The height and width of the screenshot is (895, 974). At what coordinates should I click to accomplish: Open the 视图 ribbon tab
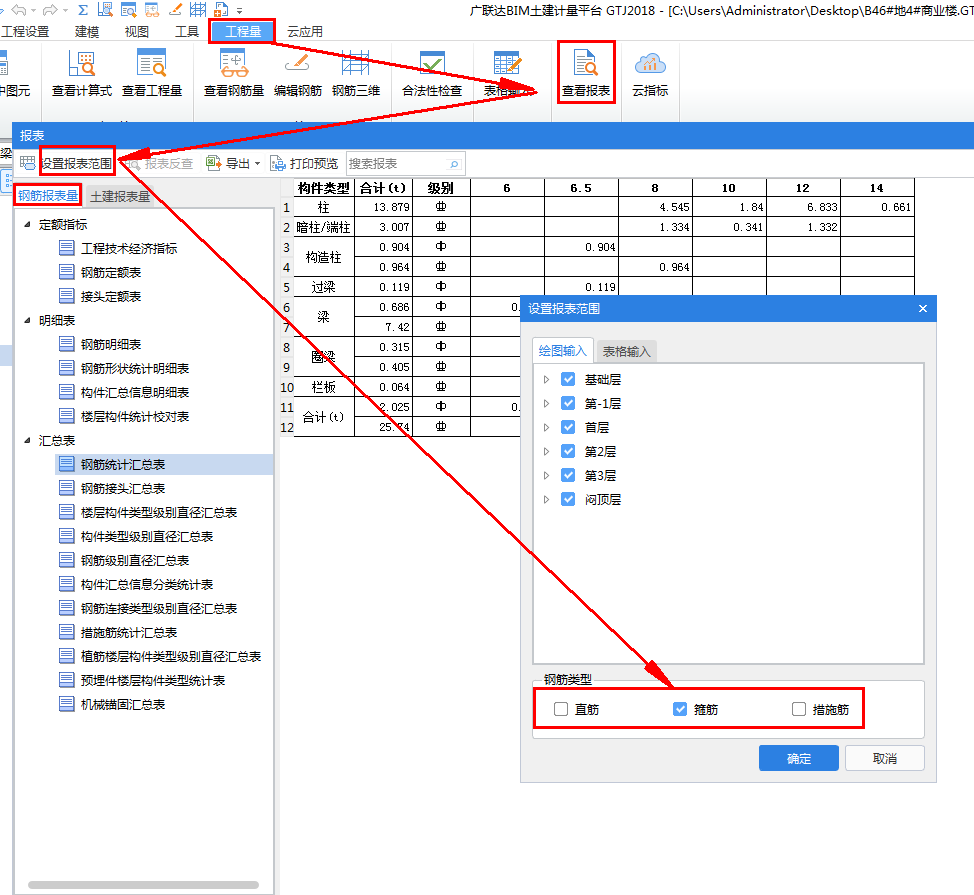coord(137,32)
